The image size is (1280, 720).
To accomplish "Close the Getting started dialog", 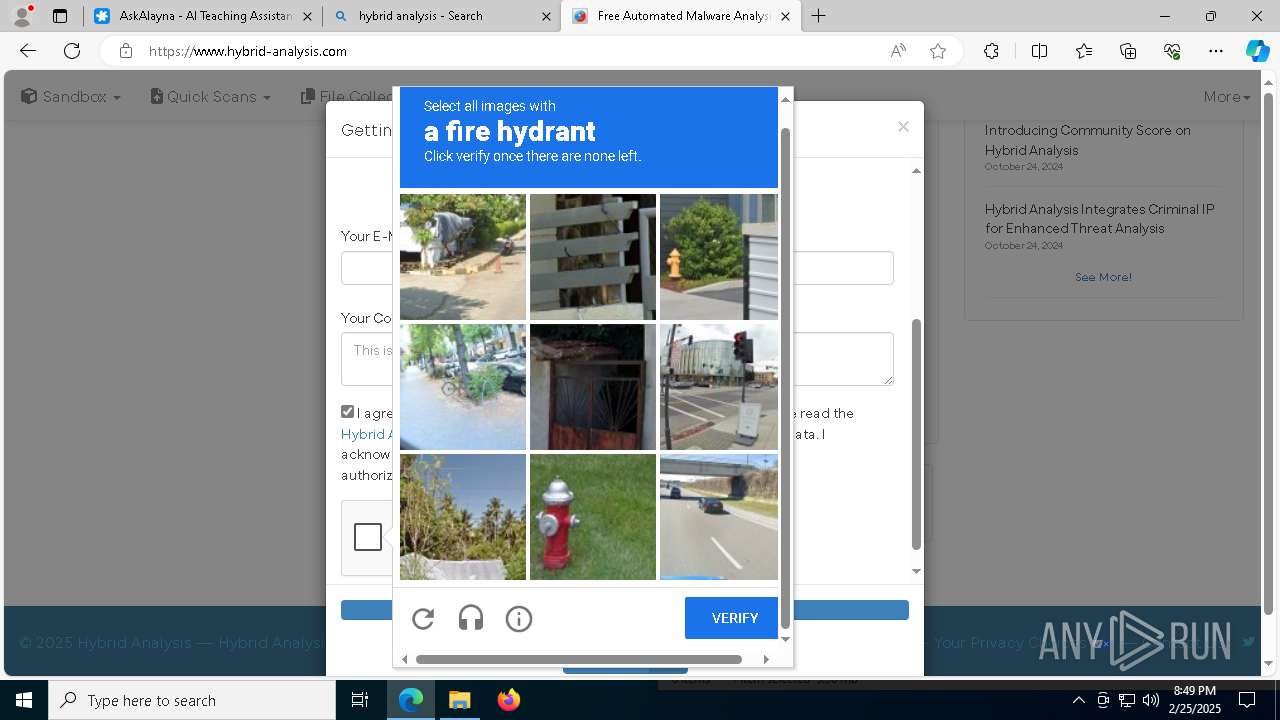I will coord(903,126).
